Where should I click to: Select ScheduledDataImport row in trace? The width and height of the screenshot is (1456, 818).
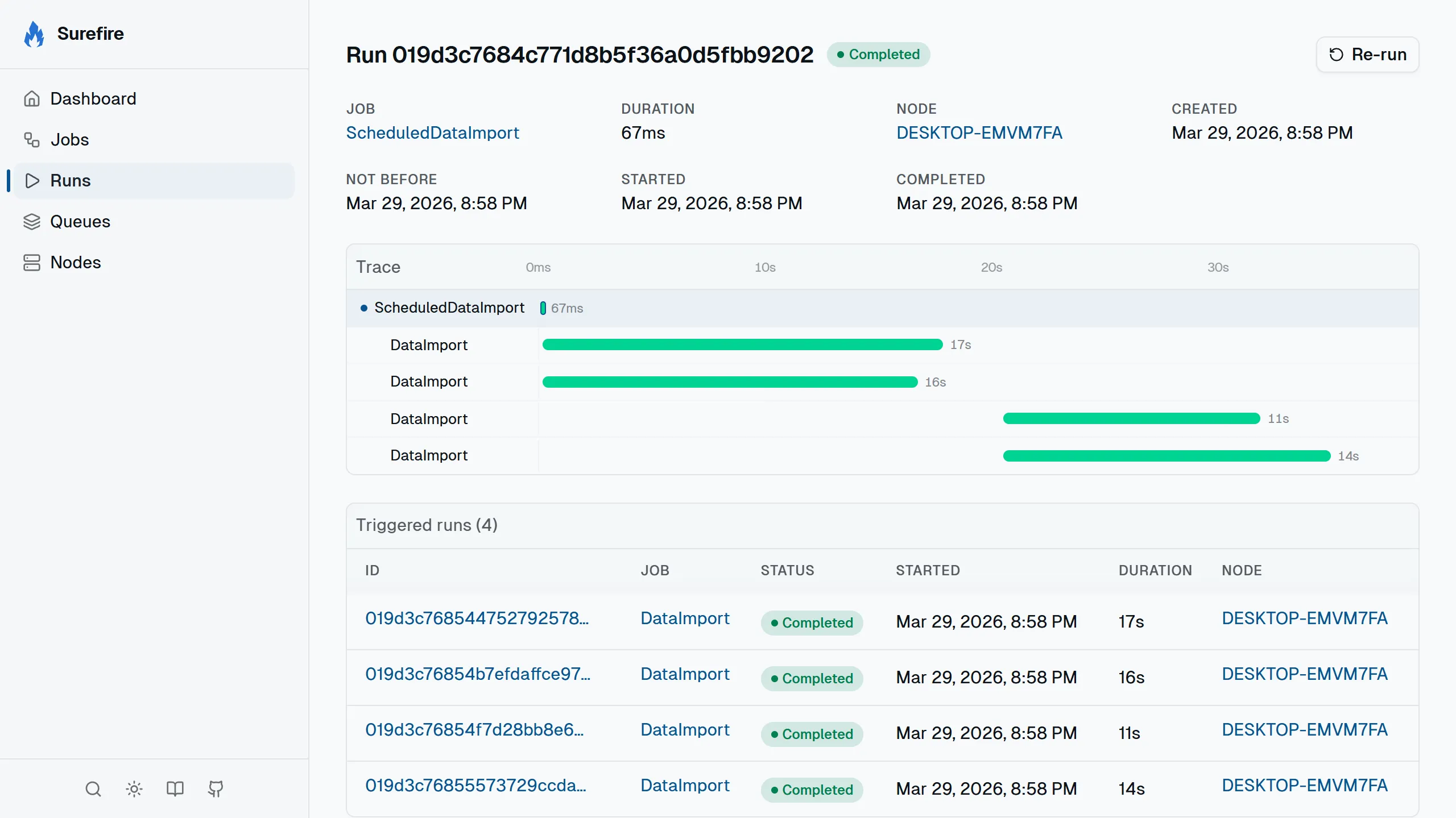tap(449, 308)
